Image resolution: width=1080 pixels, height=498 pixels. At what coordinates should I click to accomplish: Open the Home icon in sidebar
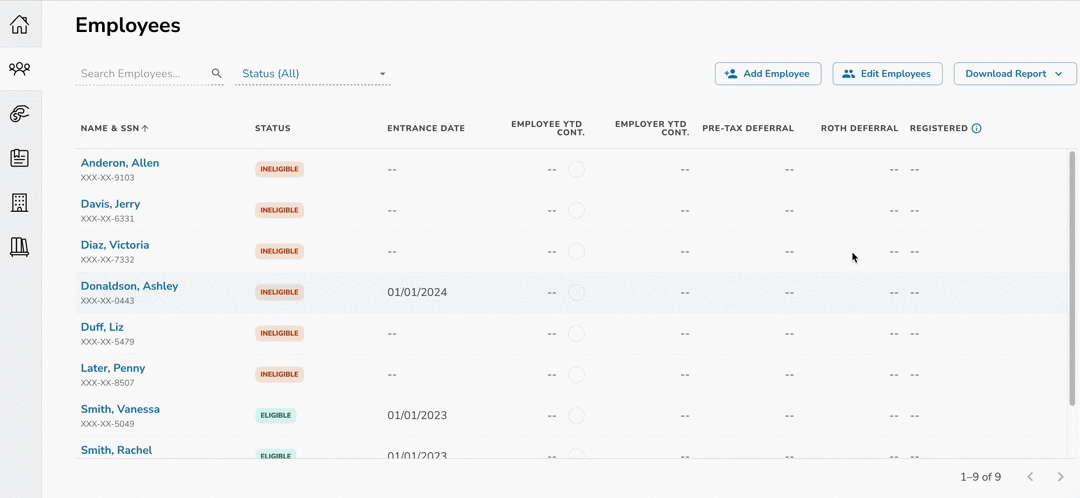coord(20,24)
